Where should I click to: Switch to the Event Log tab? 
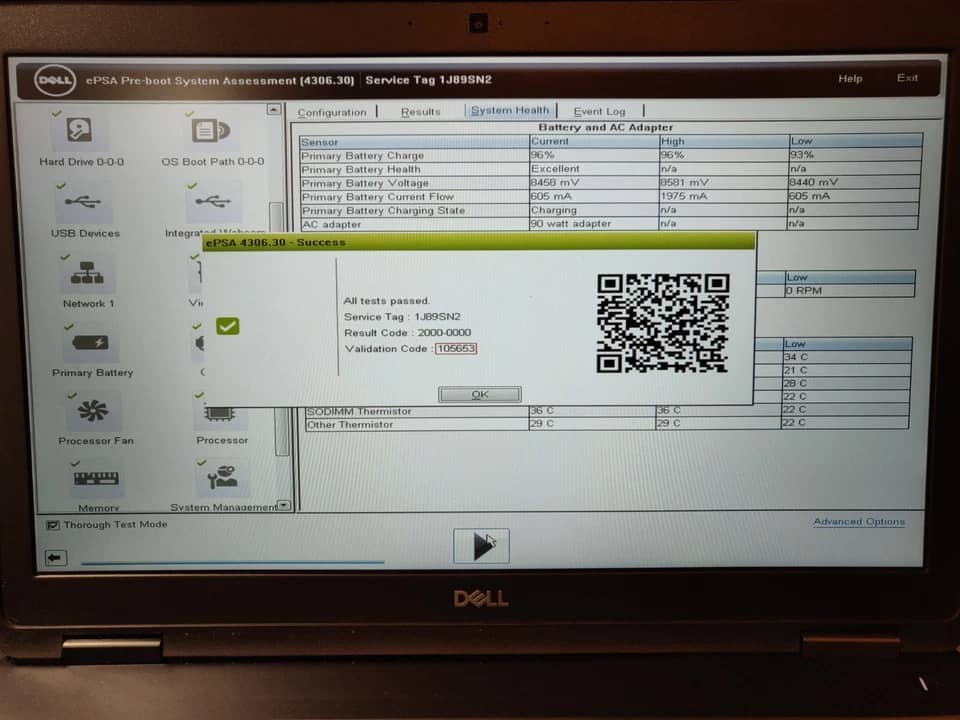(x=599, y=111)
